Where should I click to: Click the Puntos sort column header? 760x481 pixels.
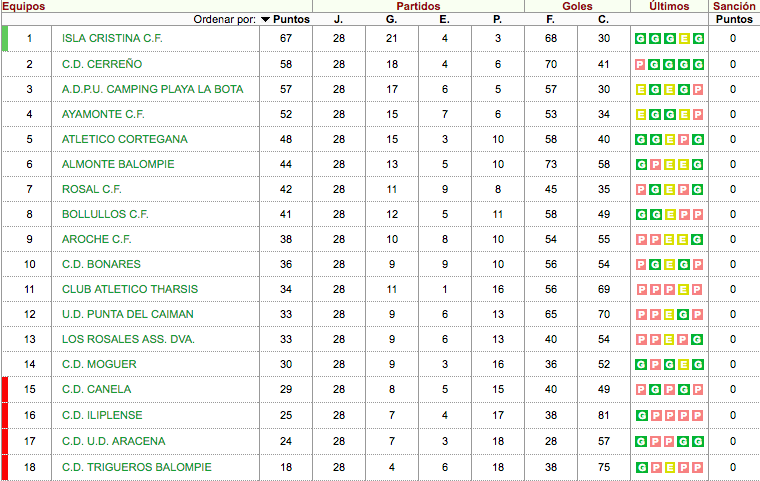[292, 19]
